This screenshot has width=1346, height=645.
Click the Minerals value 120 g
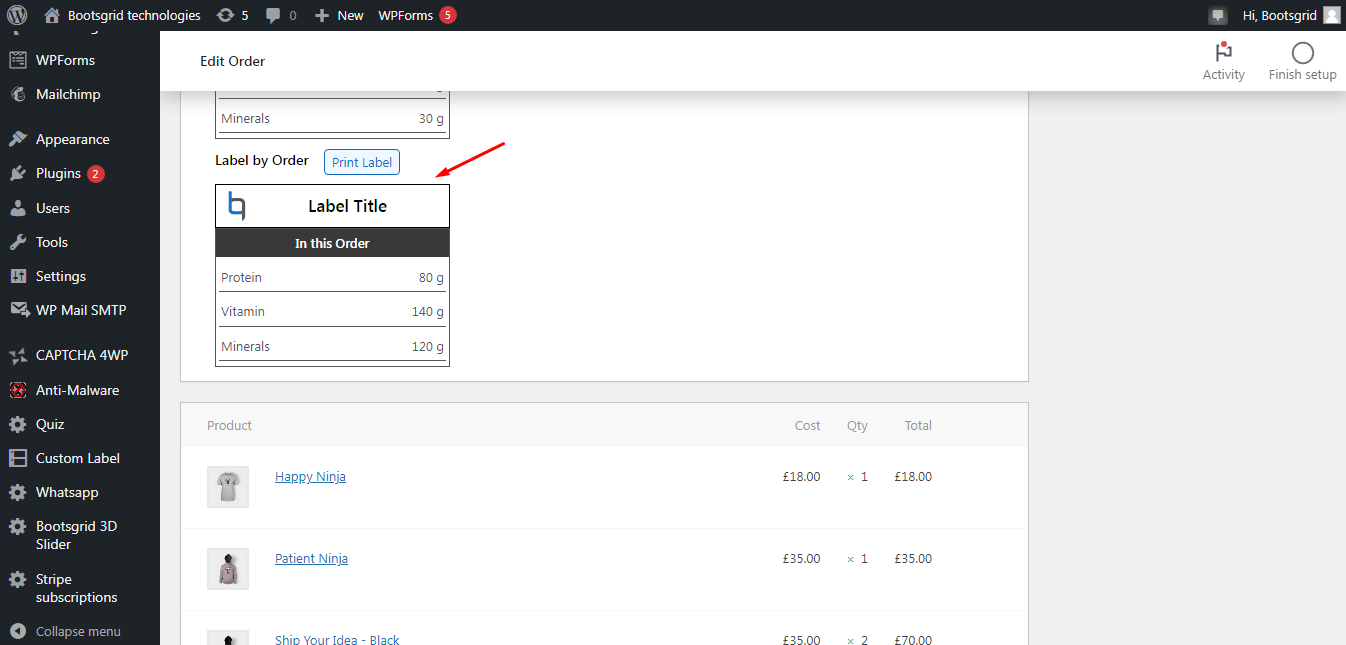[428, 346]
